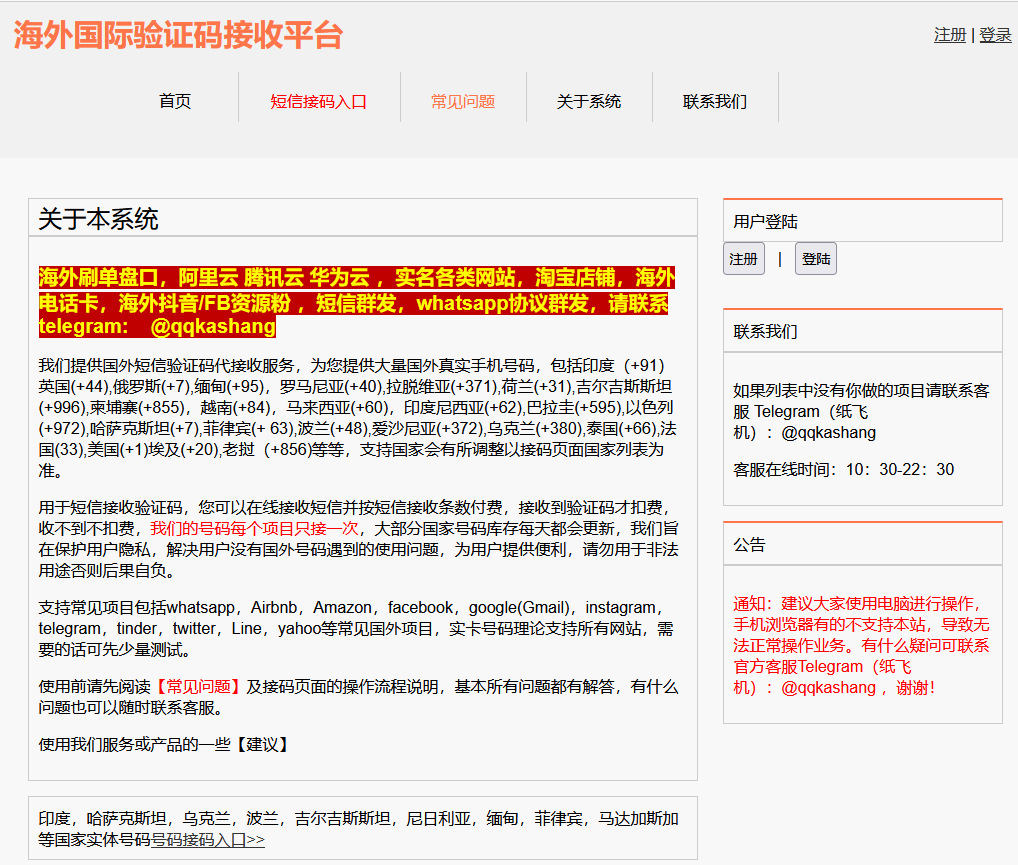The width and height of the screenshot is (1018, 865).
Task: Click the 注册 button under 用户登陆
Action: pos(744,259)
